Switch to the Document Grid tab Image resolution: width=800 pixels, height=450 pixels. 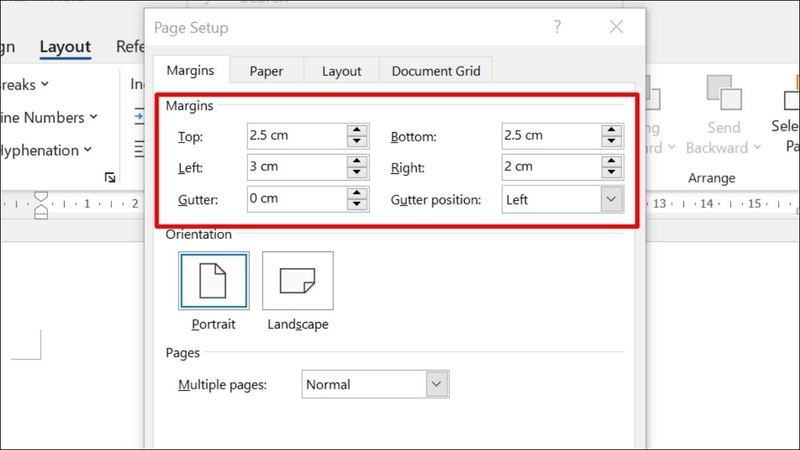coord(436,71)
